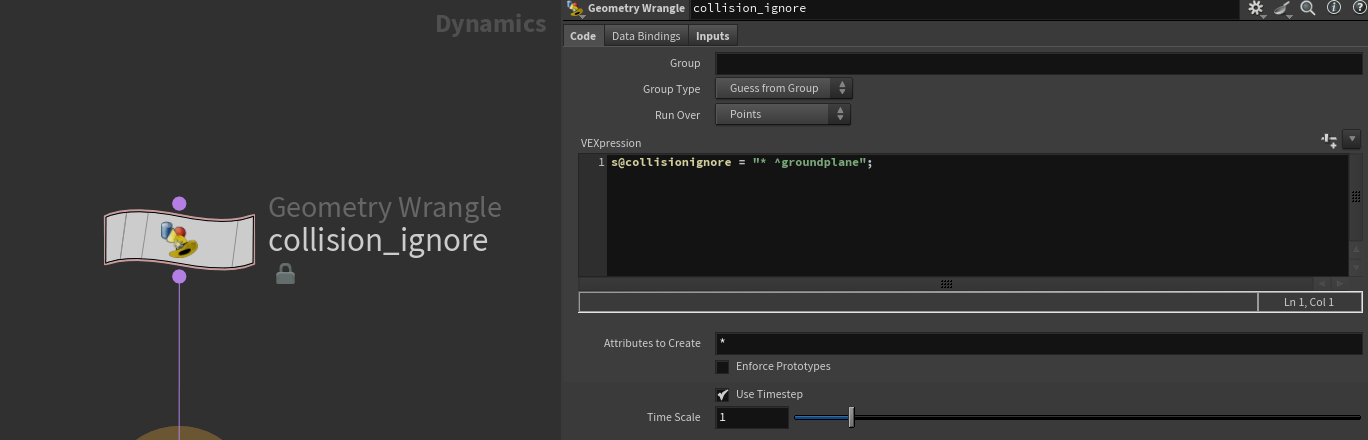The height and width of the screenshot is (440, 1368).
Task: Expand the VEXpression options dropdown arrow
Action: 1352,139
